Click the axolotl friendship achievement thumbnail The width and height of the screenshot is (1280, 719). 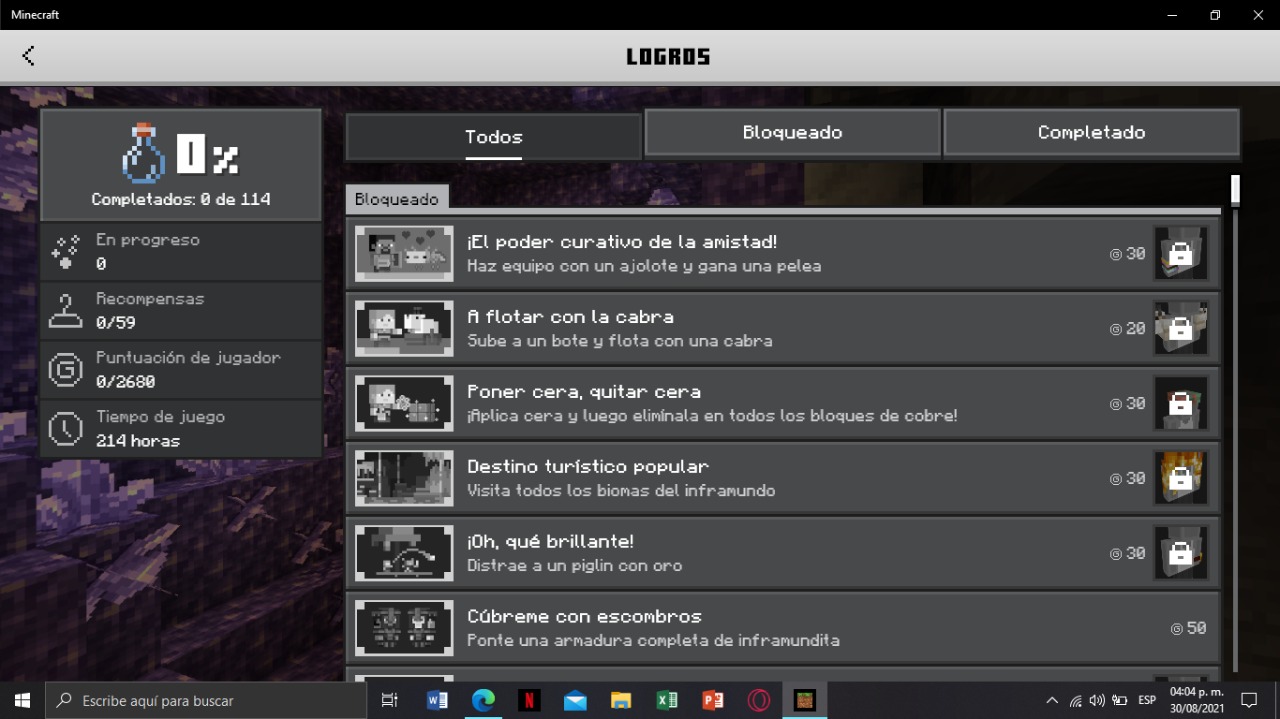coord(404,254)
